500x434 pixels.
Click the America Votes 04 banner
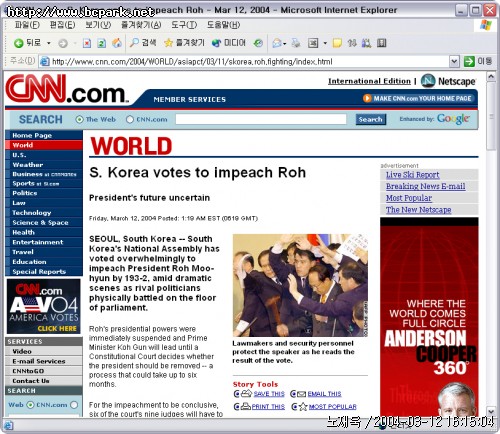44,306
